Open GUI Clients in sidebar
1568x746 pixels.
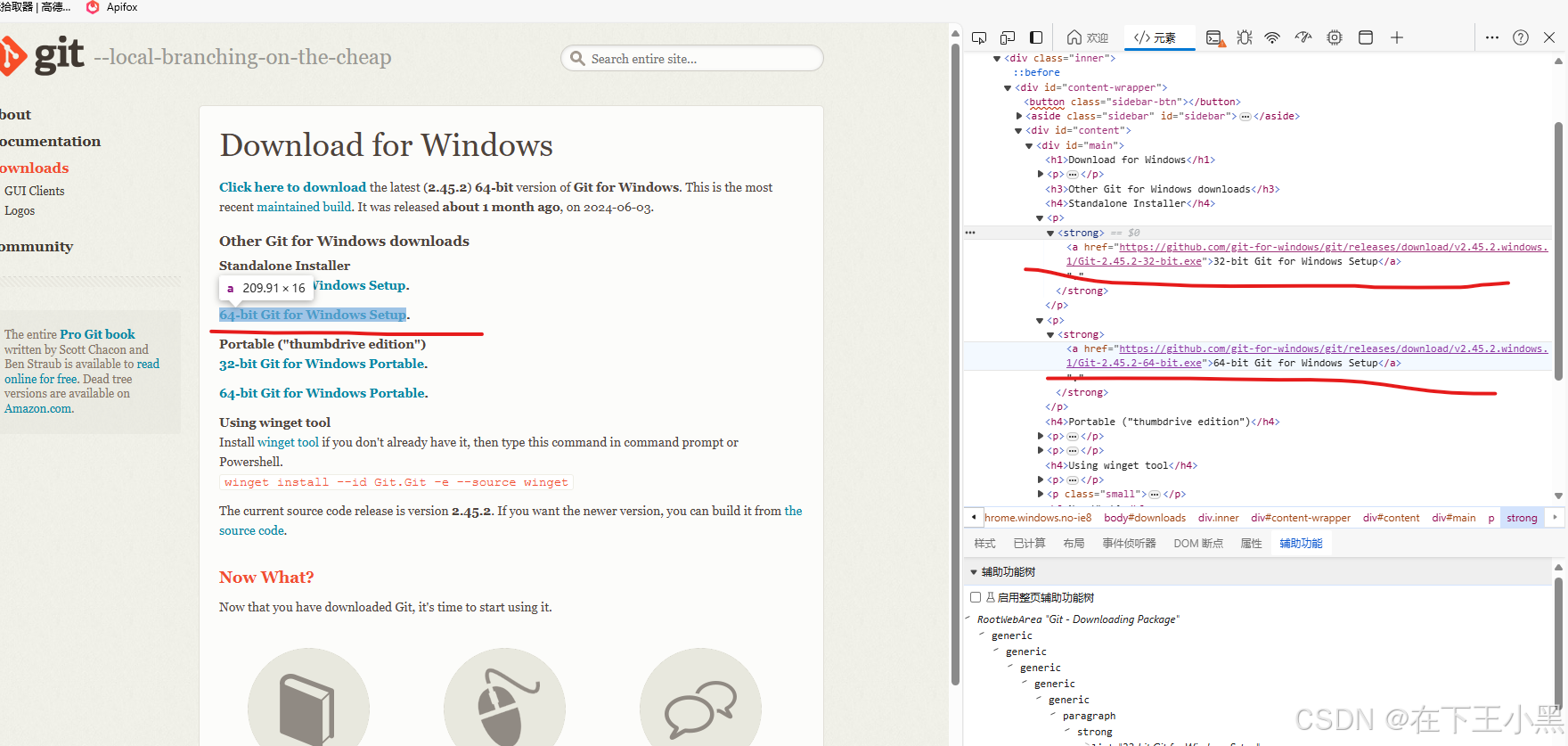pos(34,191)
